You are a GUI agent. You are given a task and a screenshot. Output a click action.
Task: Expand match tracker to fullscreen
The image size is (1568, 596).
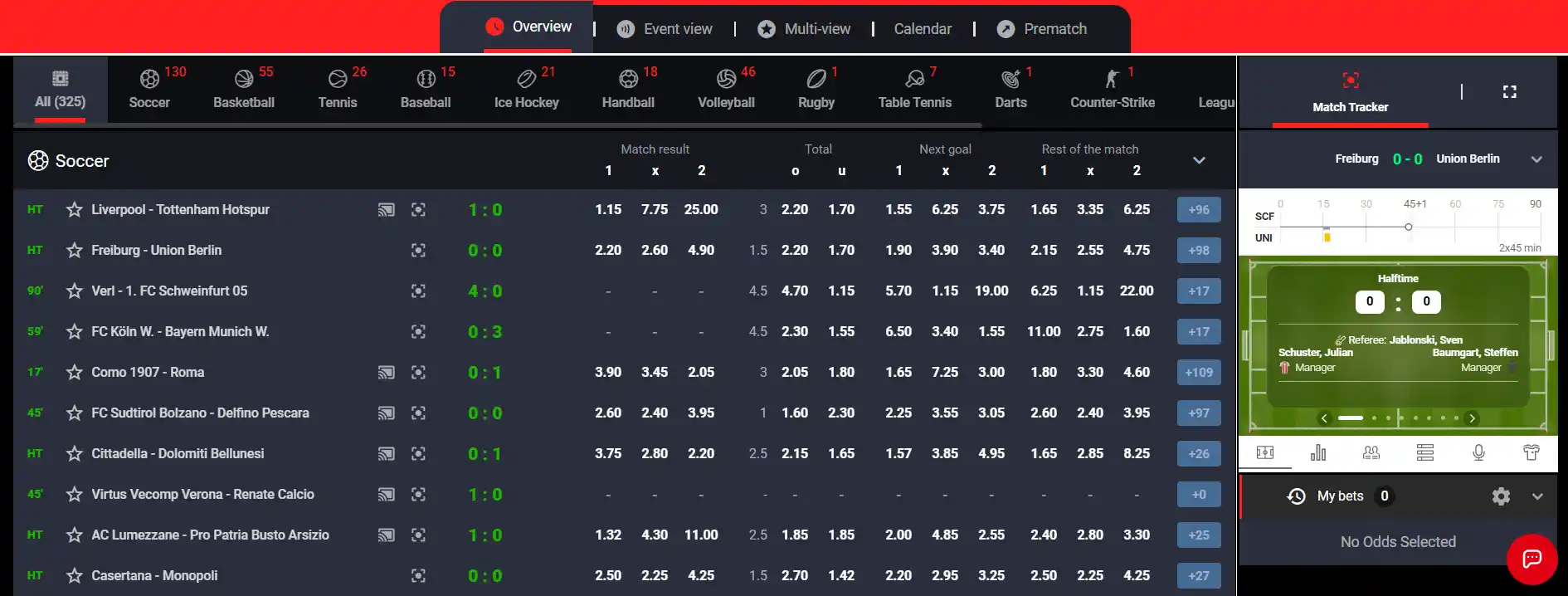(x=1510, y=92)
